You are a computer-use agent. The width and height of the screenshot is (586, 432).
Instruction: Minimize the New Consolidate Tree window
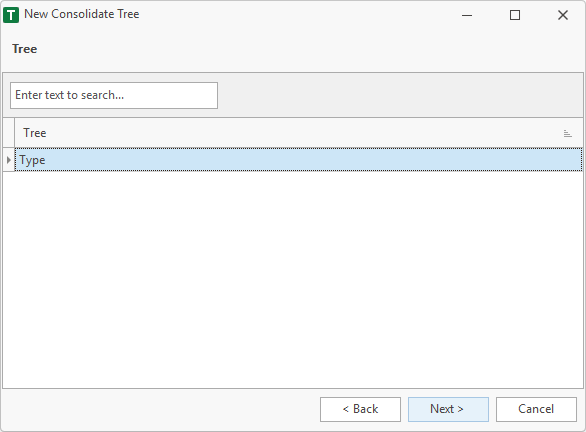pyautogui.click(x=467, y=15)
